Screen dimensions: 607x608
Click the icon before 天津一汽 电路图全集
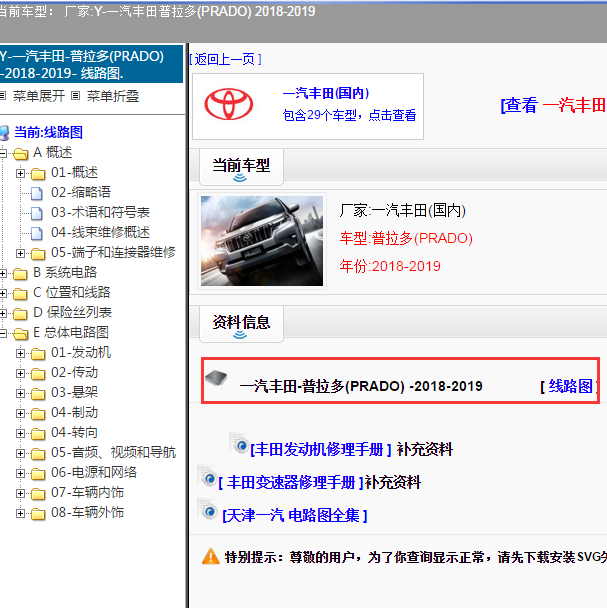(x=207, y=510)
